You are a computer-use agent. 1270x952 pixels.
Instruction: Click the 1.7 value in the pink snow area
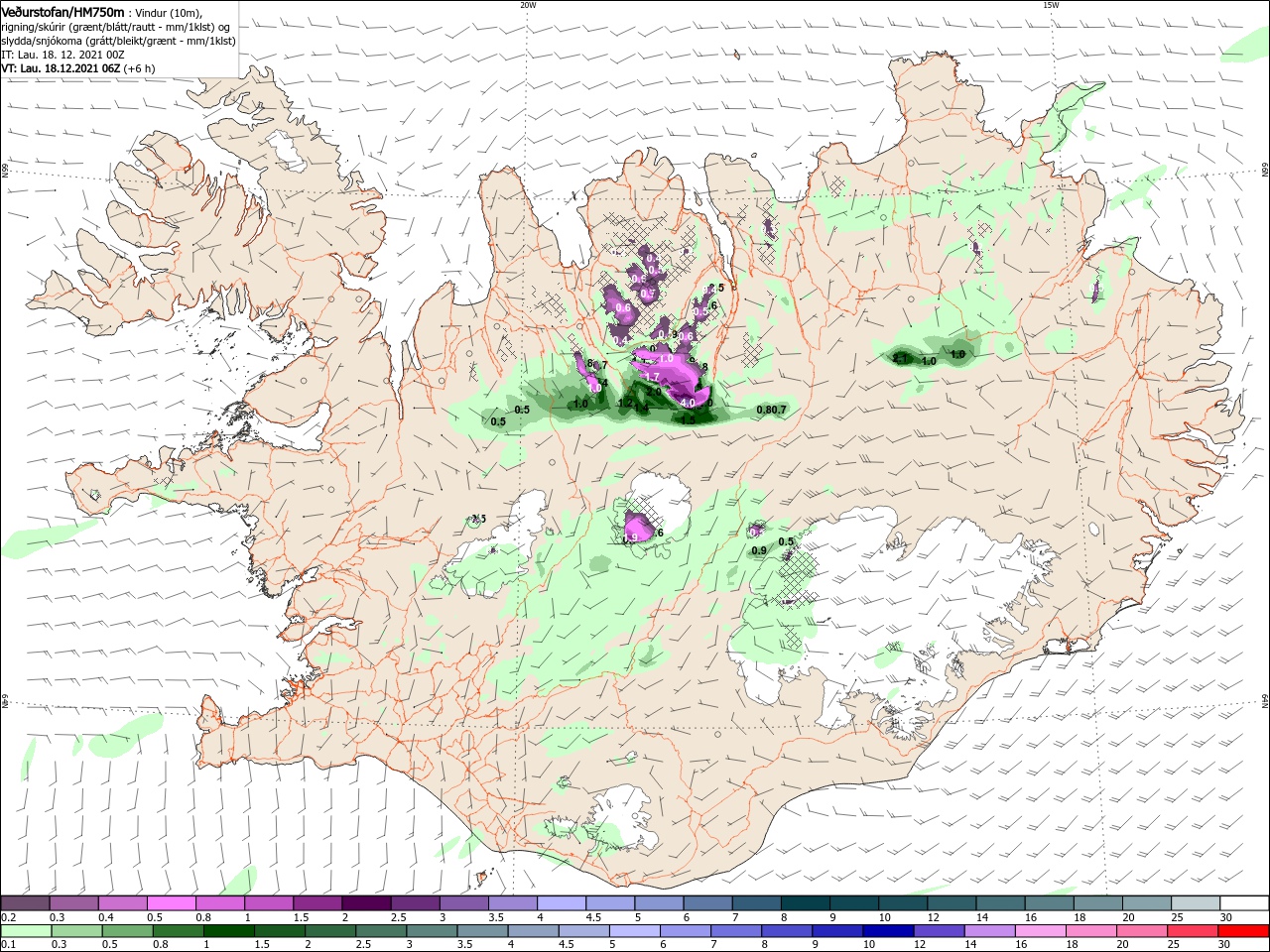652,378
